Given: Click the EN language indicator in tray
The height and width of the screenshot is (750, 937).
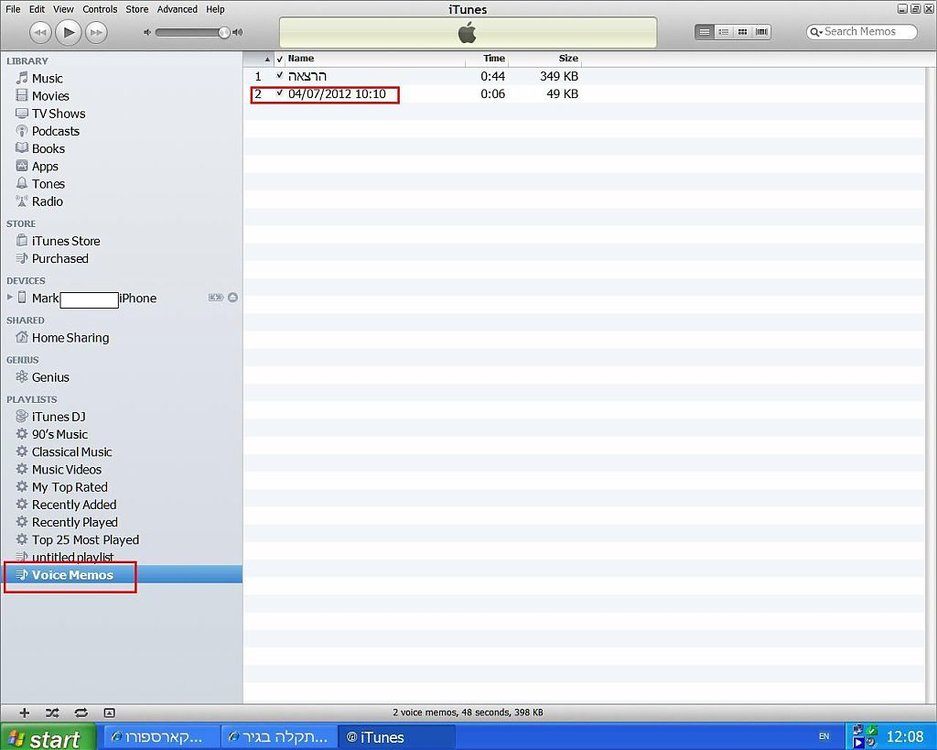Looking at the screenshot, I should [x=824, y=736].
